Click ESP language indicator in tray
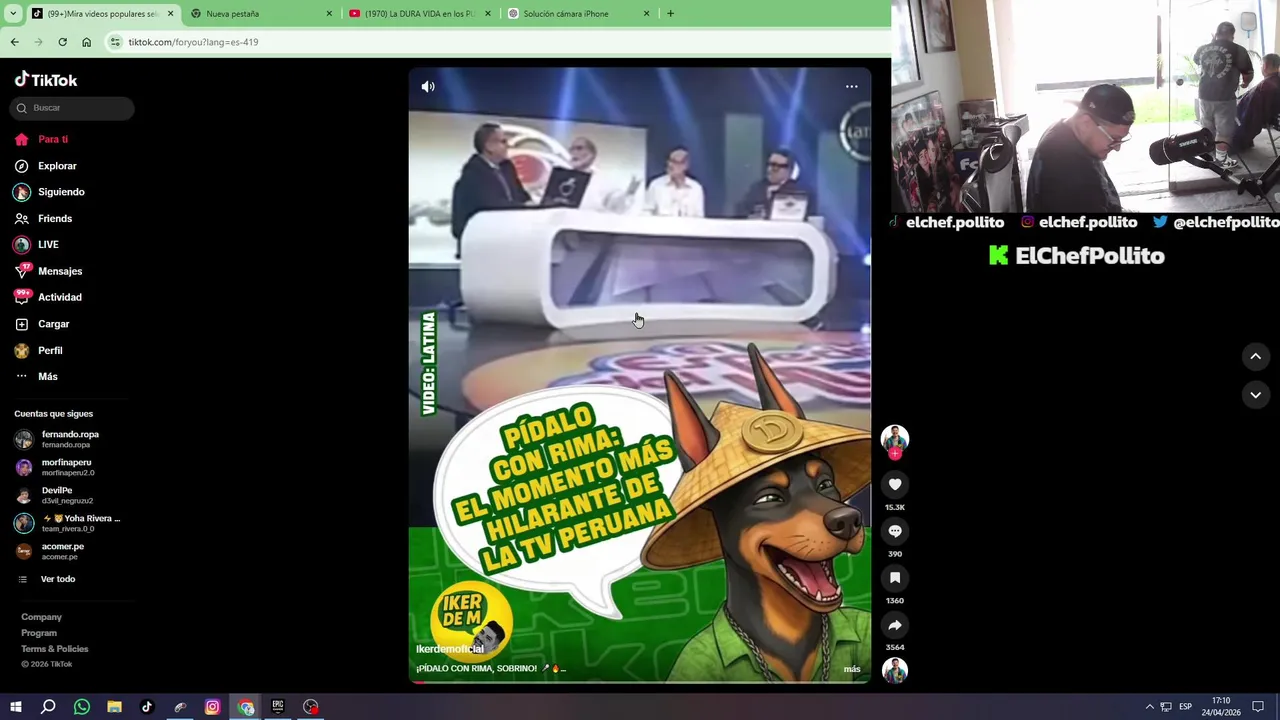 coord(1185,707)
